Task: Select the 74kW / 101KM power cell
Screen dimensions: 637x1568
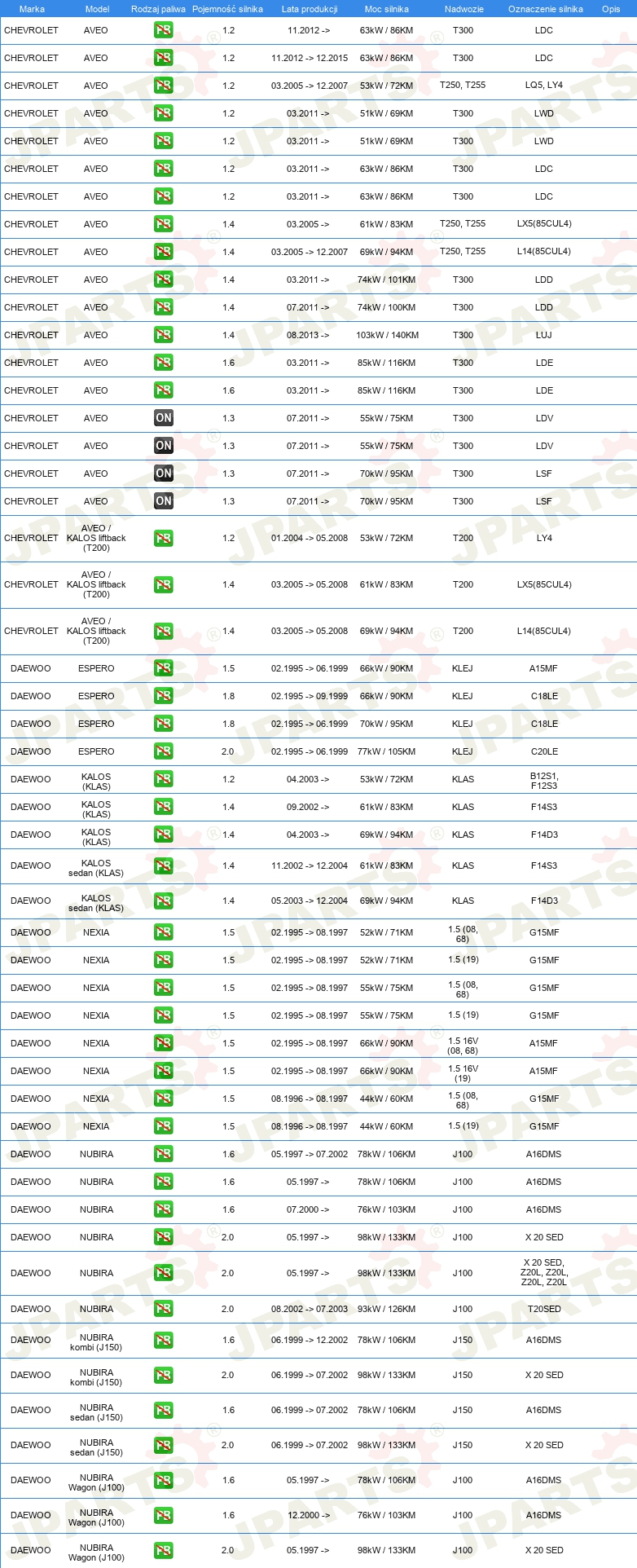Action: tap(387, 280)
